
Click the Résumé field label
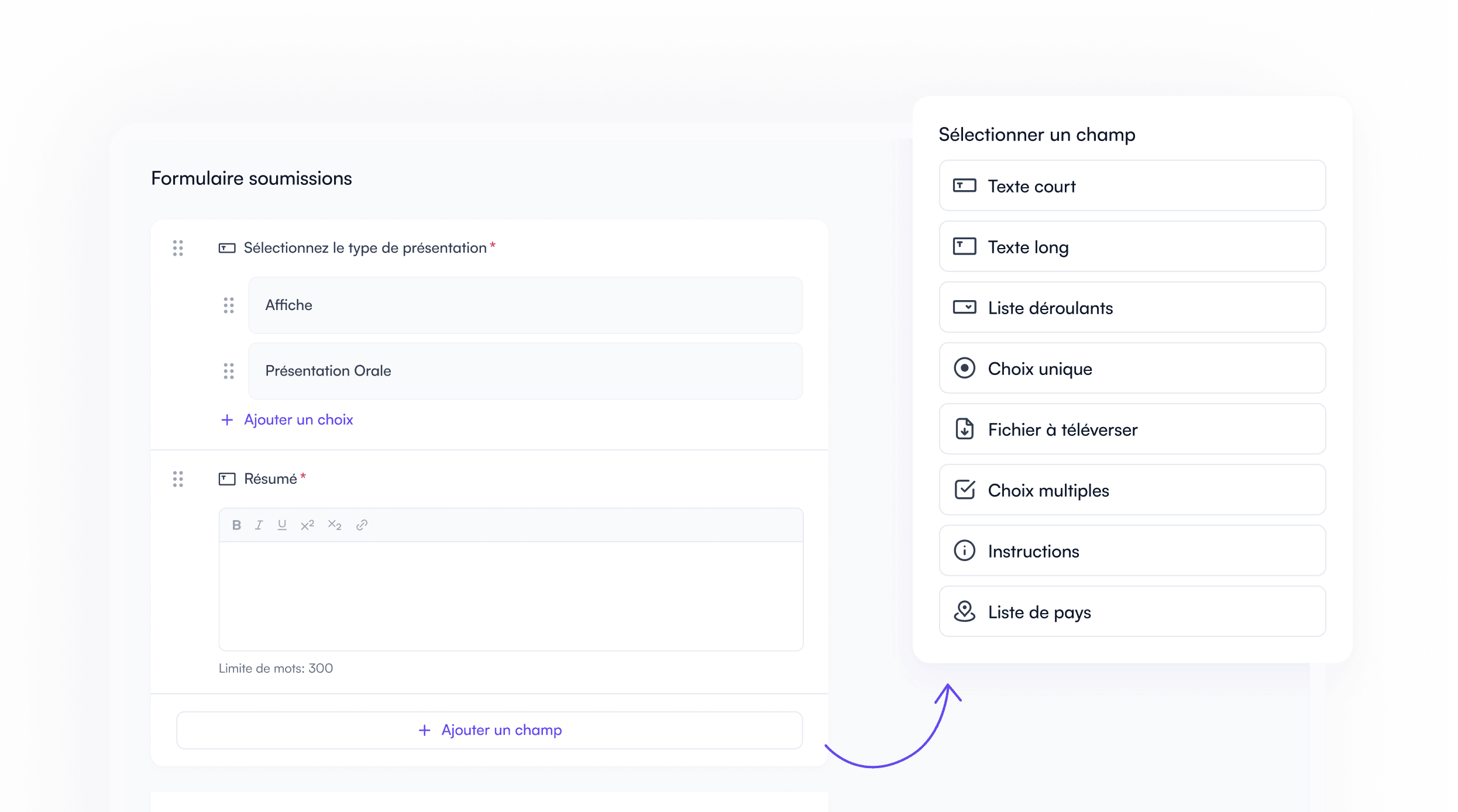tap(270, 479)
